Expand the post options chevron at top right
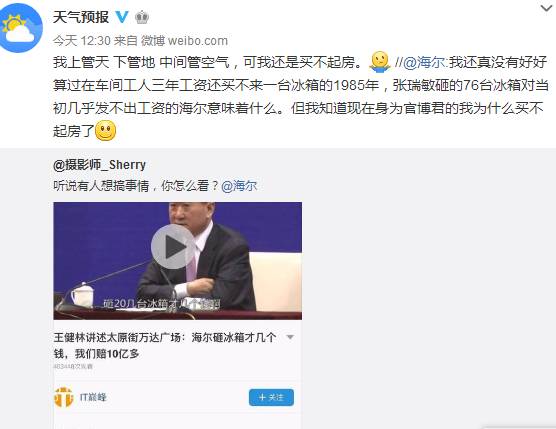This screenshot has height=429, width=556. point(547,8)
